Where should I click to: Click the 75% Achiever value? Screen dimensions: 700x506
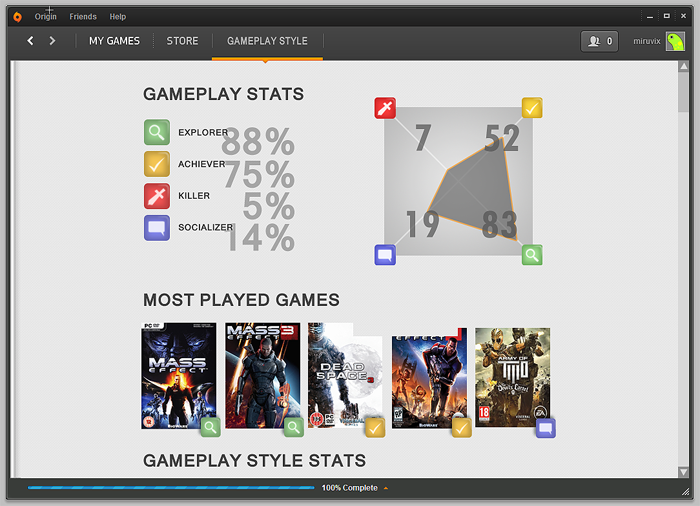click(259, 174)
